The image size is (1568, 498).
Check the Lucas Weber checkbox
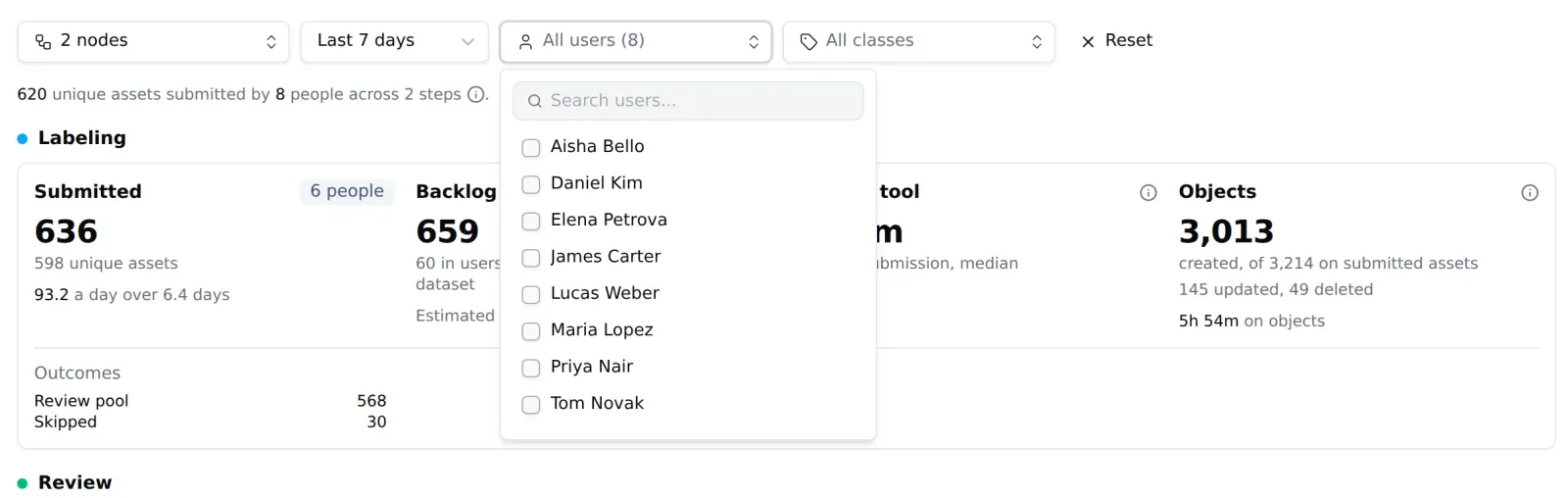point(531,294)
